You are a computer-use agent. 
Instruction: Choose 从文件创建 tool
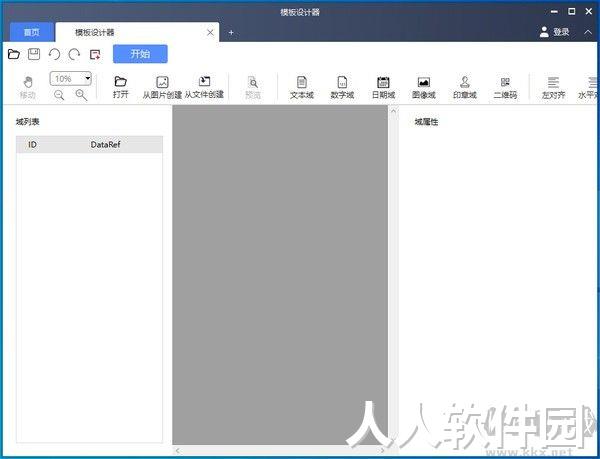click(x=204, y=87)
